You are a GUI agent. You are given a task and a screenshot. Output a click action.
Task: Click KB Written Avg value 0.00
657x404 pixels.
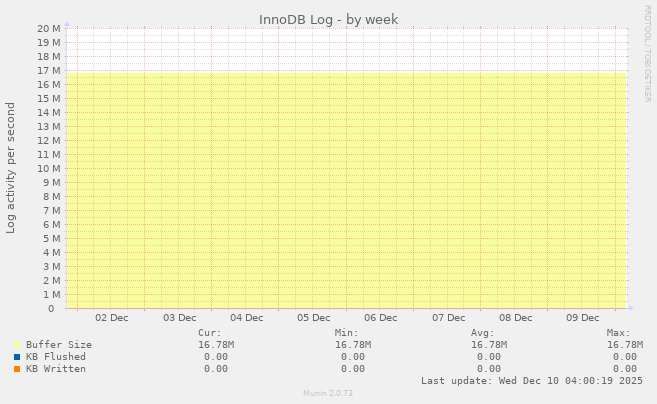pos(489,369)
